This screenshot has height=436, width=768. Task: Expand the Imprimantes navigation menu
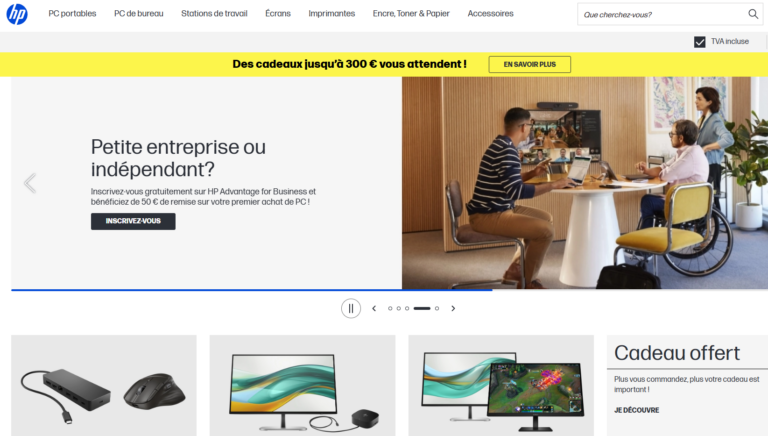[332, 14]
